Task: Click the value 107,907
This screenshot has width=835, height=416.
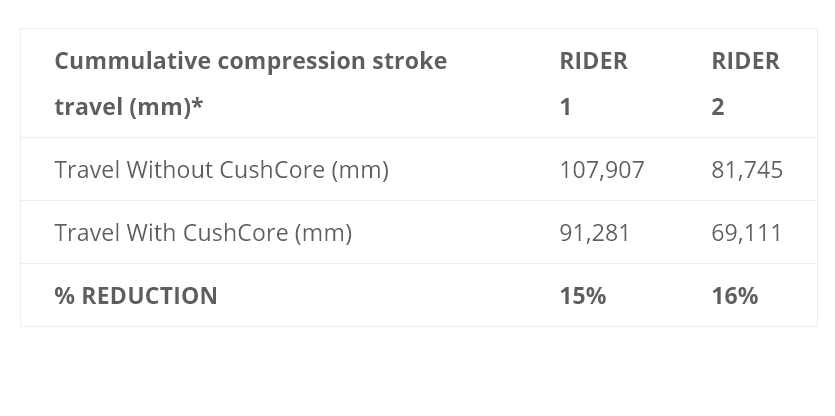Action: coord(602,170)
